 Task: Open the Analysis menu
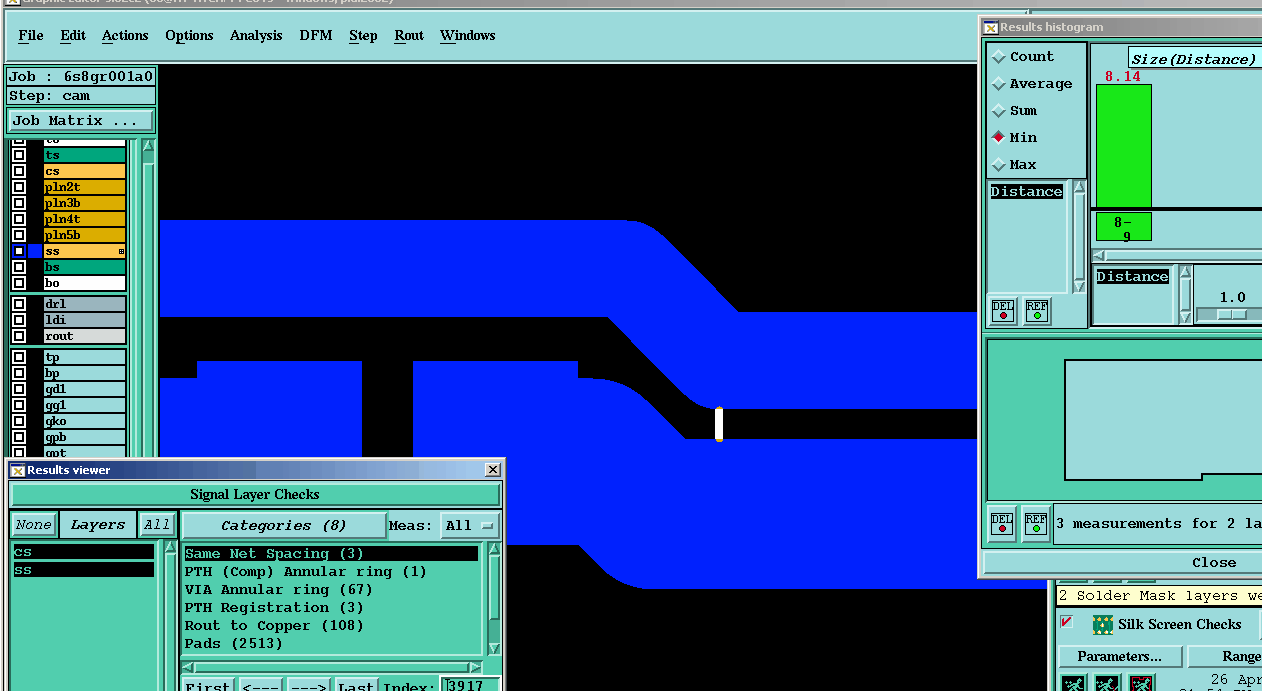[256, 35]
